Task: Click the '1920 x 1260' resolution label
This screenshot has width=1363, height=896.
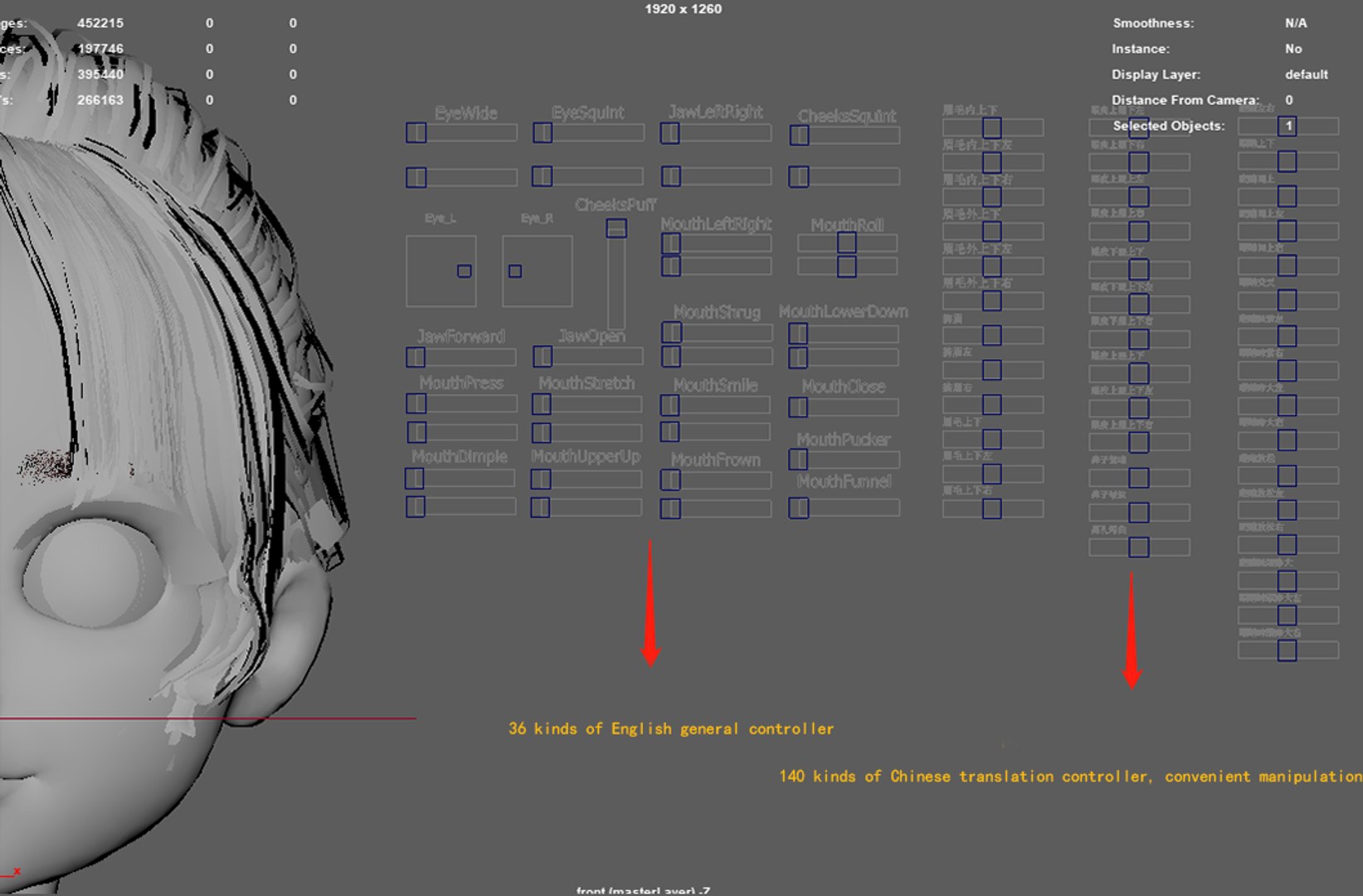Action: tap(683, 9)
